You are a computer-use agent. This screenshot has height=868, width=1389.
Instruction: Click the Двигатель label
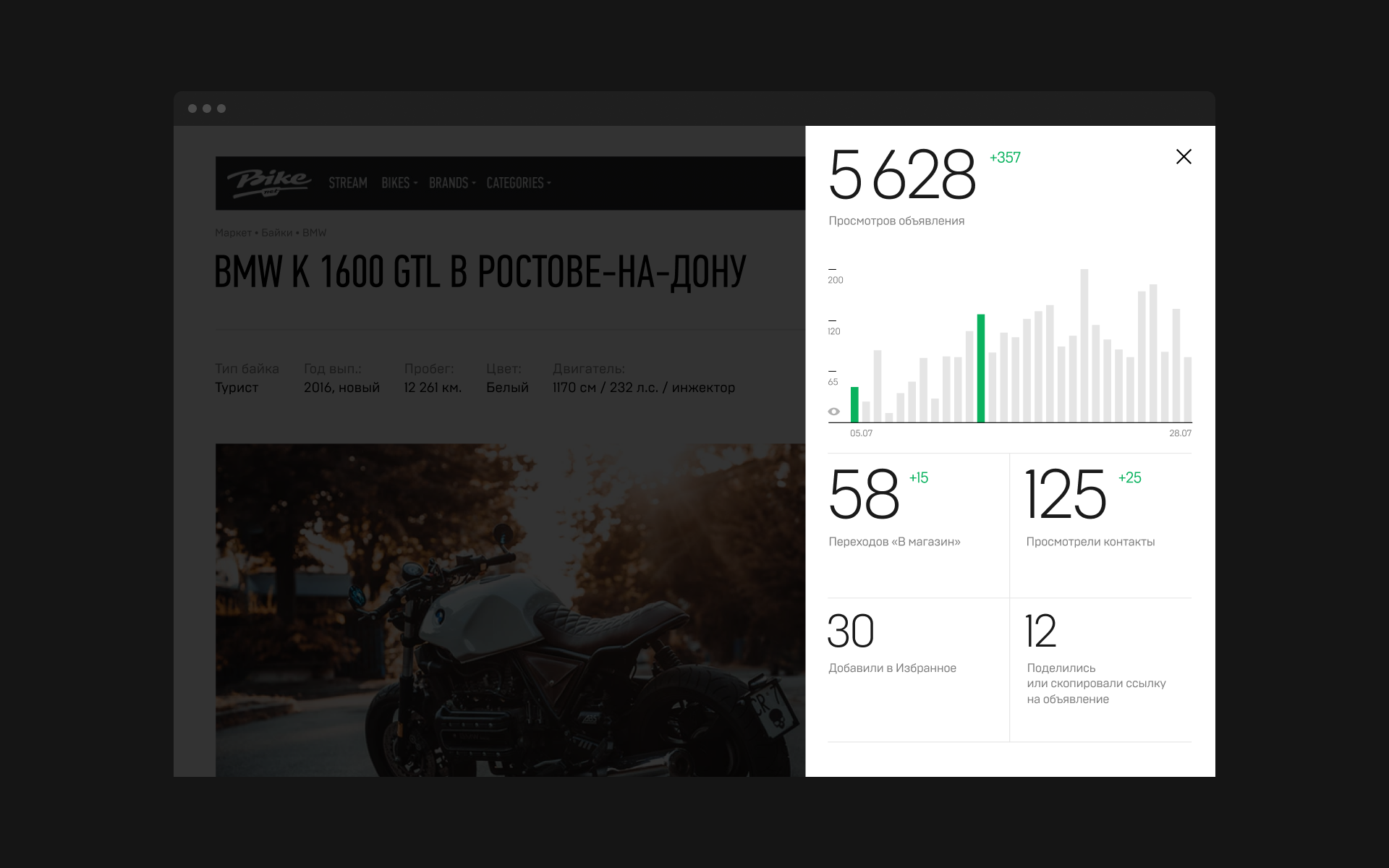(x=589, y=369)
